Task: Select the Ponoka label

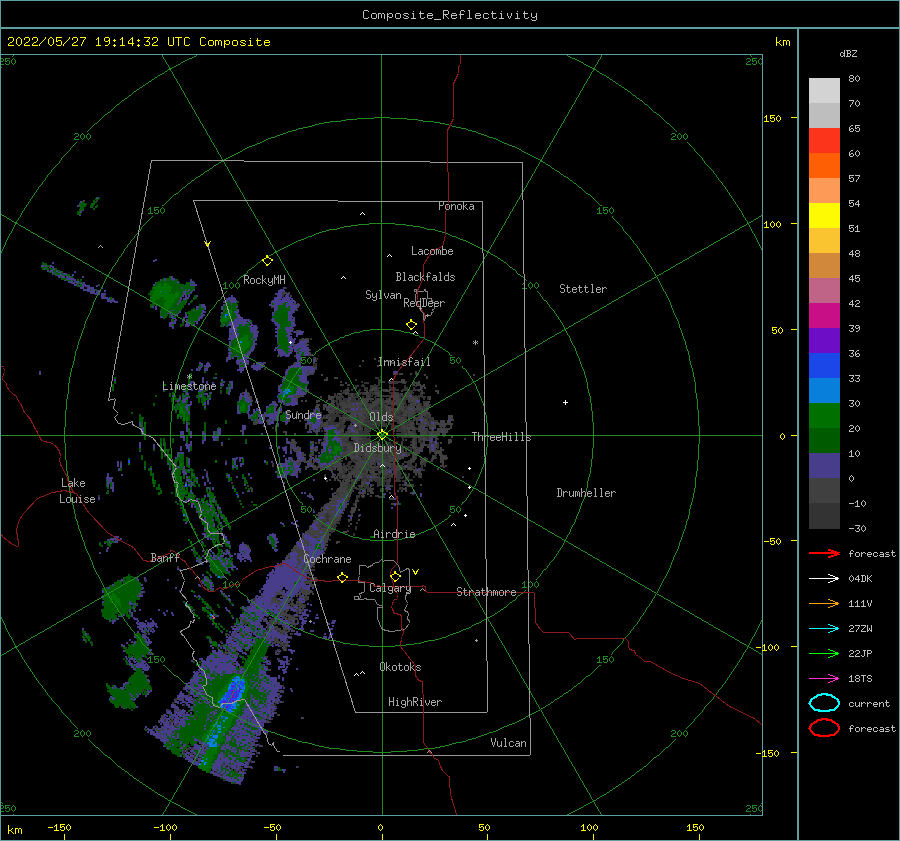Action: pyautogui.click(x=456, y=206)
